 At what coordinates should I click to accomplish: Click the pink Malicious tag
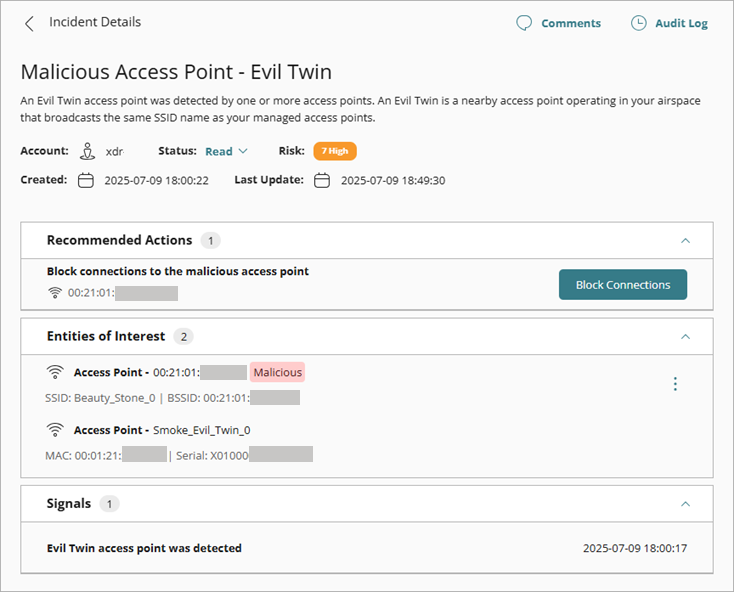pos(277,372)
